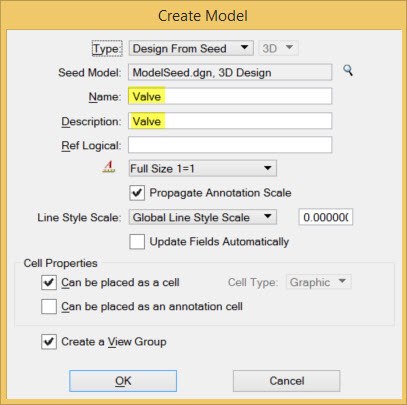Click the empty Ref Logical field
The height and width of the screenshot is (405, 407).
[230, 145]
